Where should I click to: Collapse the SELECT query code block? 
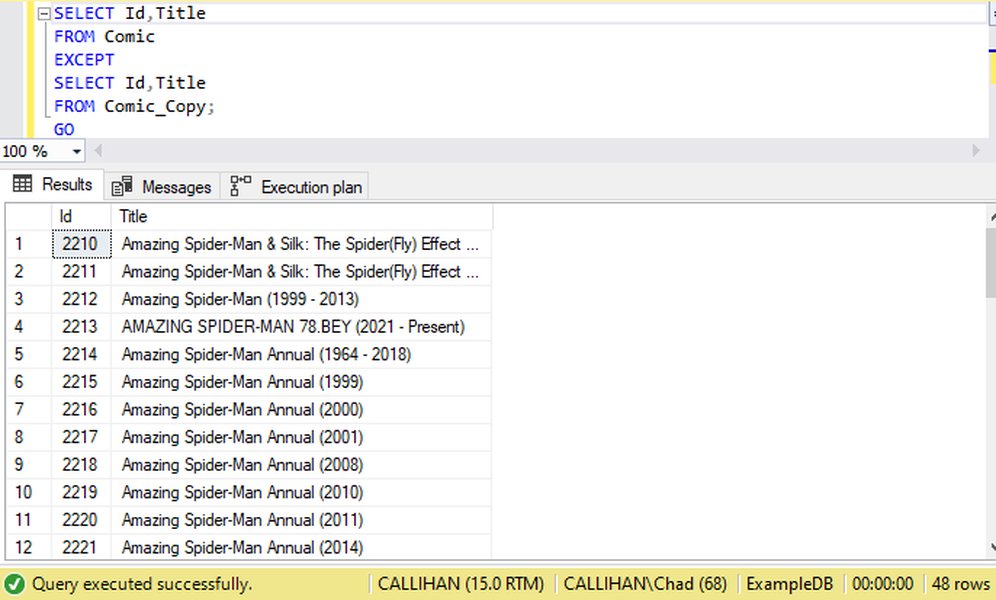pos(44,13)
